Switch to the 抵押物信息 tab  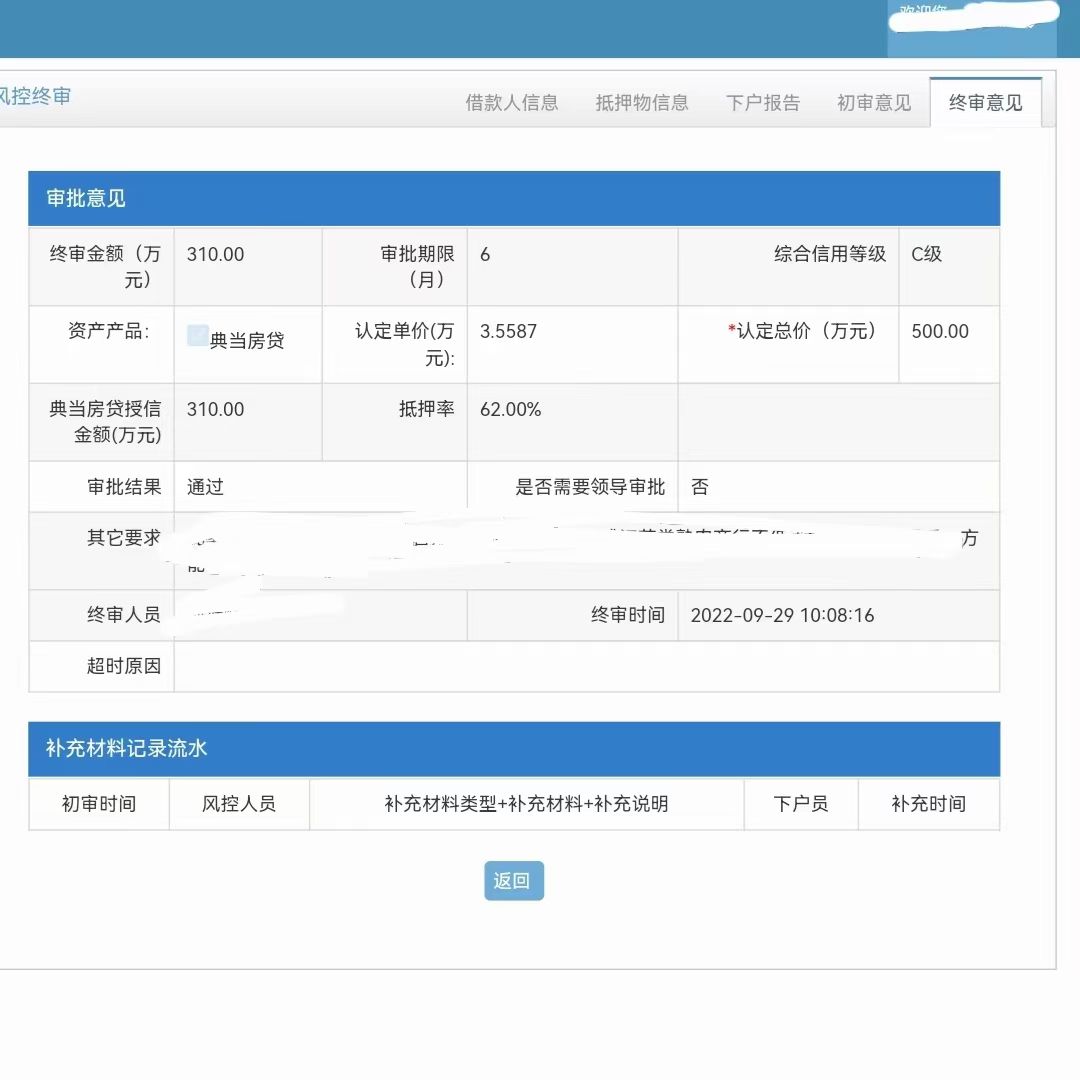pyautogui.click(x=642, y=103)
